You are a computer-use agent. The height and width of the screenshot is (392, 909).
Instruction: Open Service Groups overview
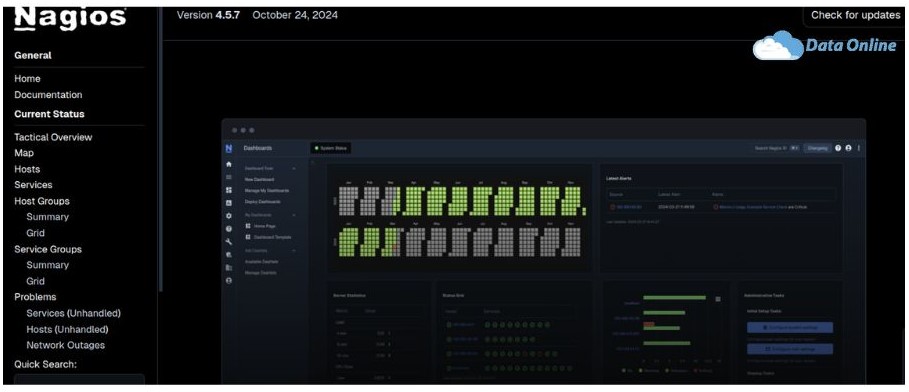48,249
